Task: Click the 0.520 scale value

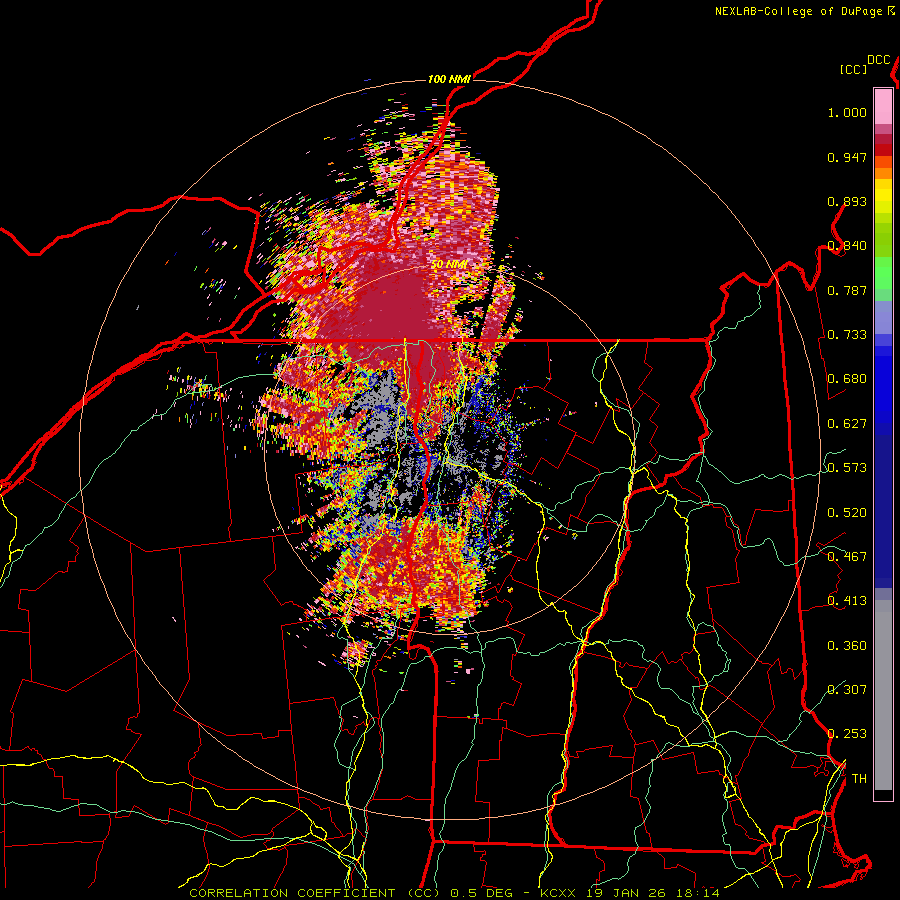Action: pyautogui.click(x=847, y=513)
